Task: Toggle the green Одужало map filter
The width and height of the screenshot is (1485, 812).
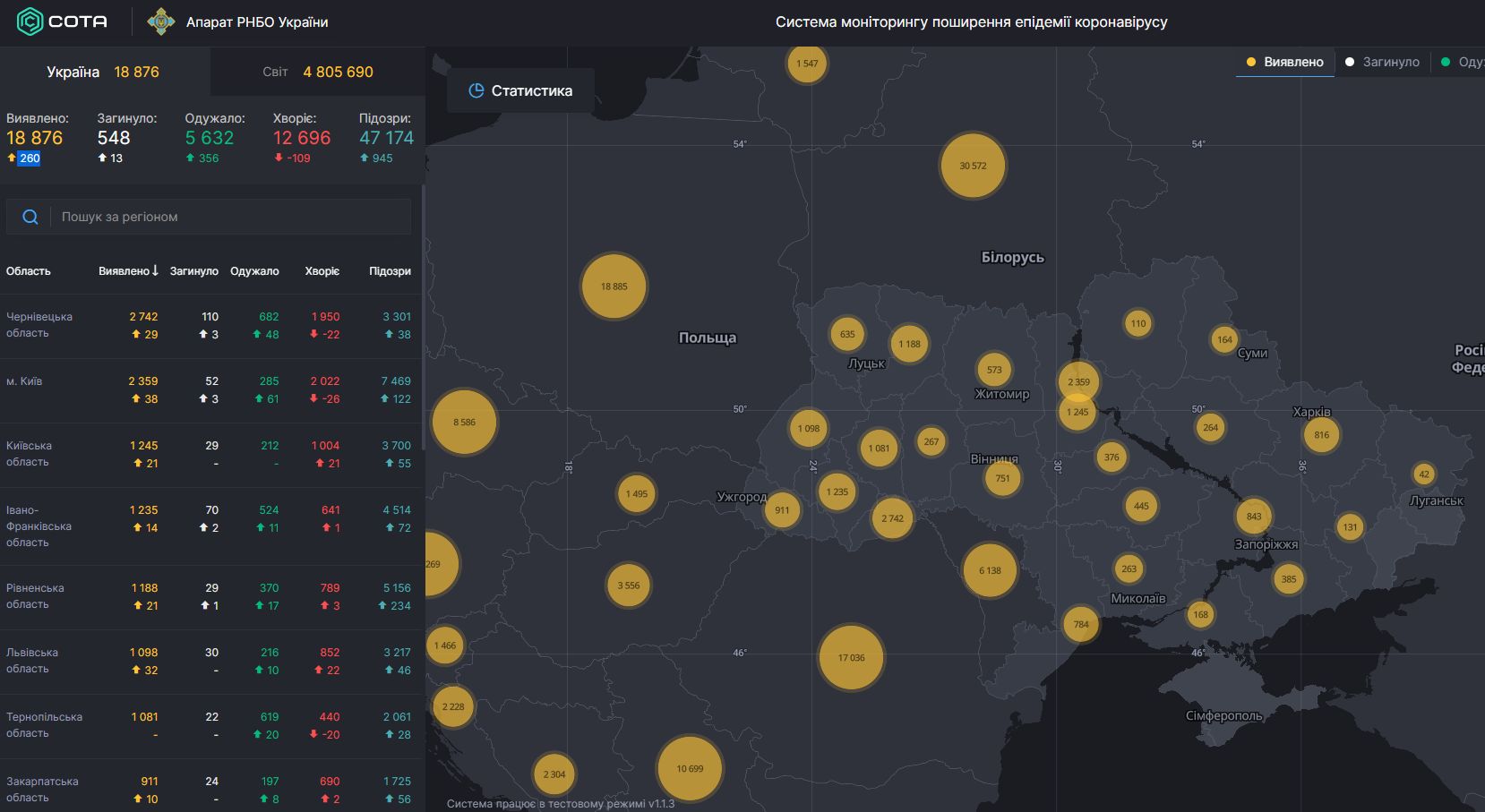Action: (1462, 62)
